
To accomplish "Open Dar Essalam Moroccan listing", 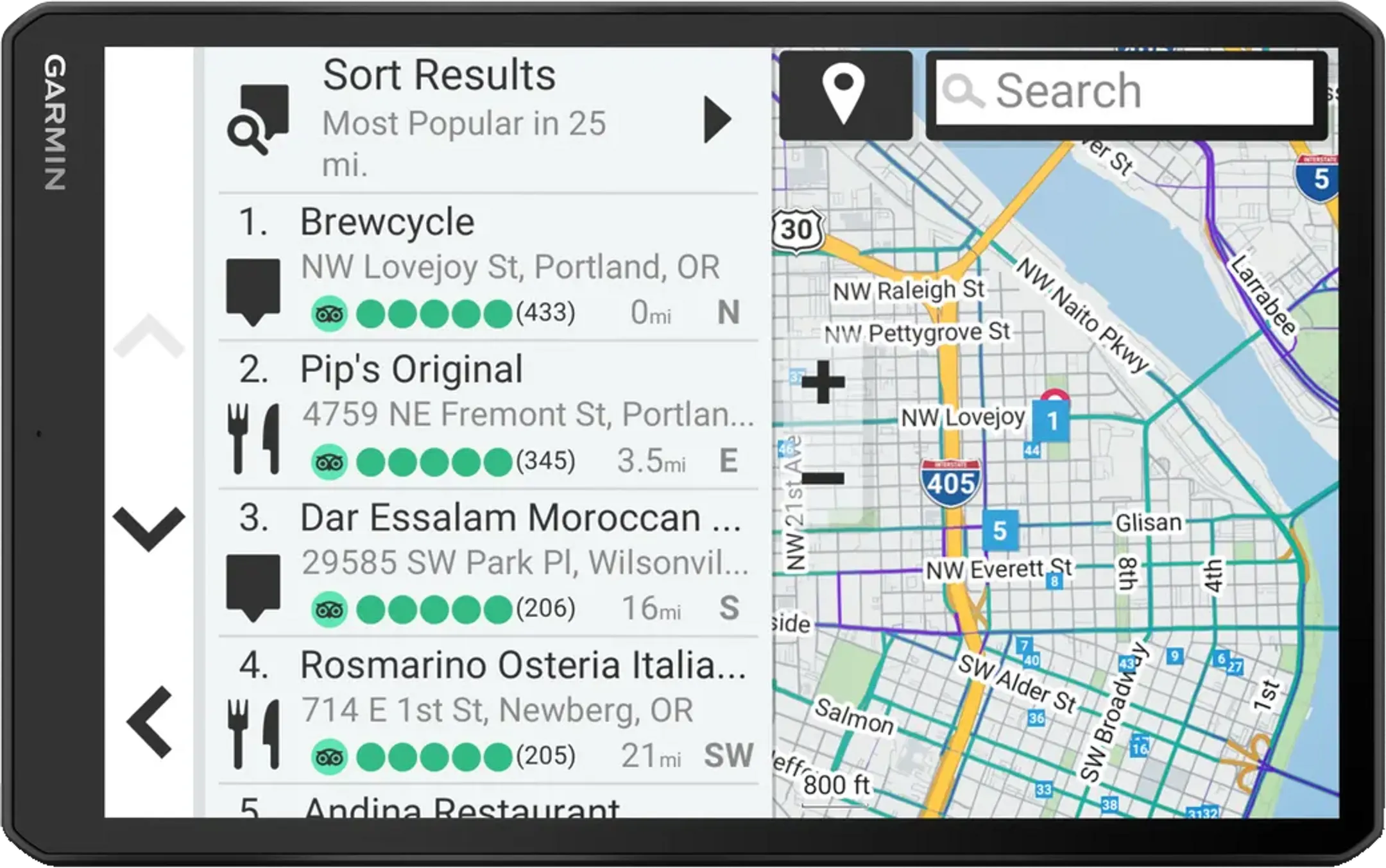I will [x=488, y=563].
